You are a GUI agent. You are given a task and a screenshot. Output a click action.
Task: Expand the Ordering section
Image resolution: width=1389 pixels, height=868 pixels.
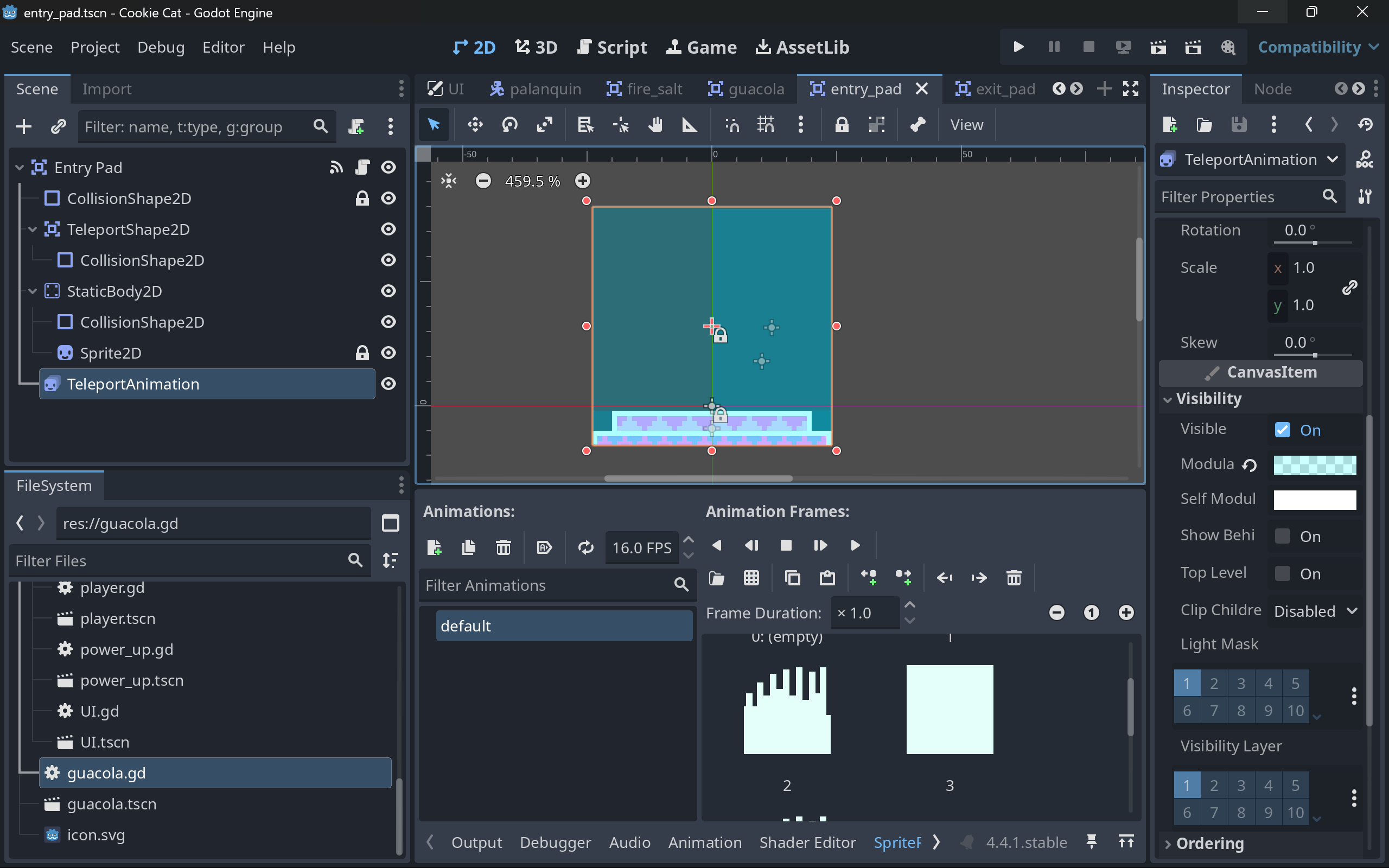1209,843
